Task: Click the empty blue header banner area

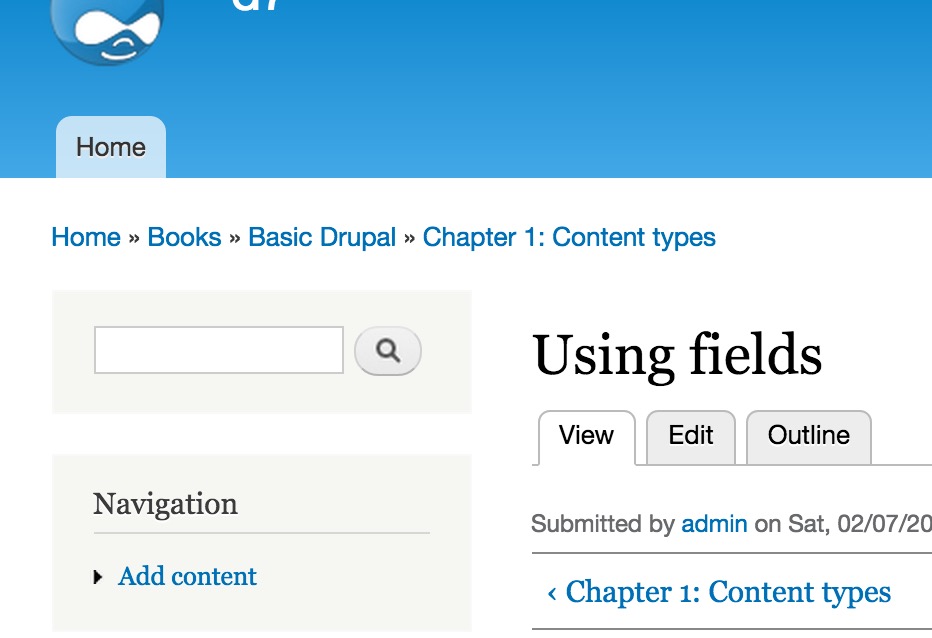Action: tap(594, 89)
